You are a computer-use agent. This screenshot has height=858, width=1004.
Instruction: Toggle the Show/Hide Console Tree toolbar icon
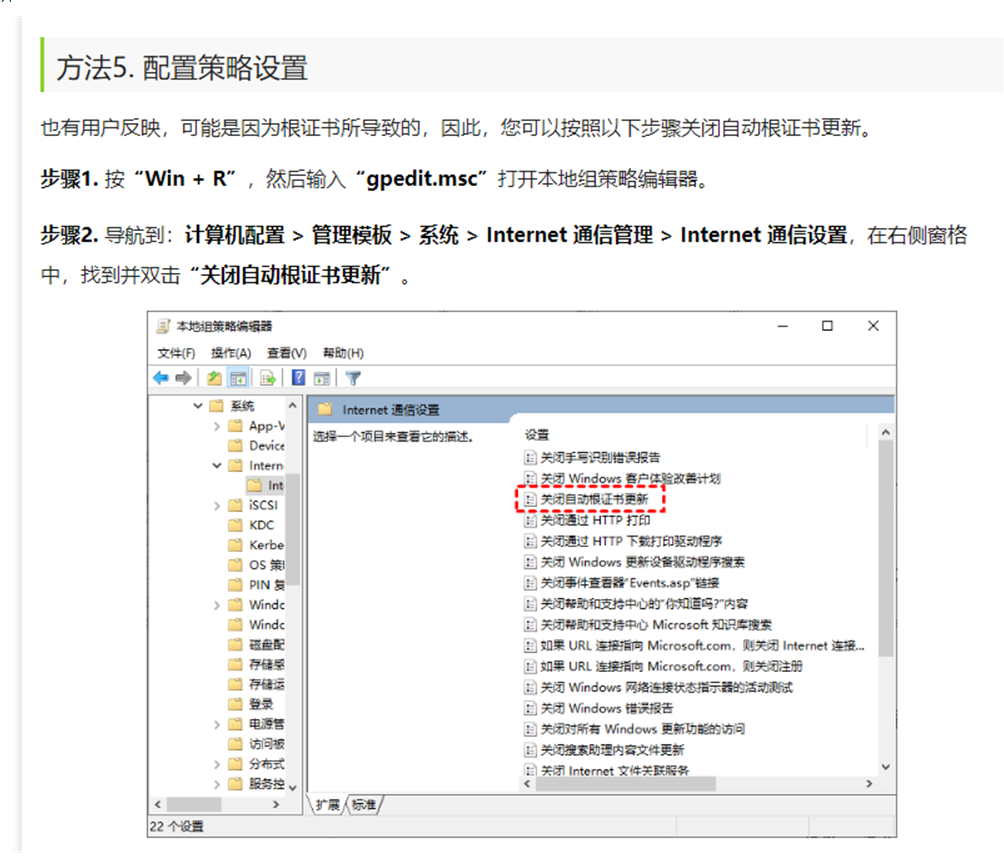[x=238, y=378]
